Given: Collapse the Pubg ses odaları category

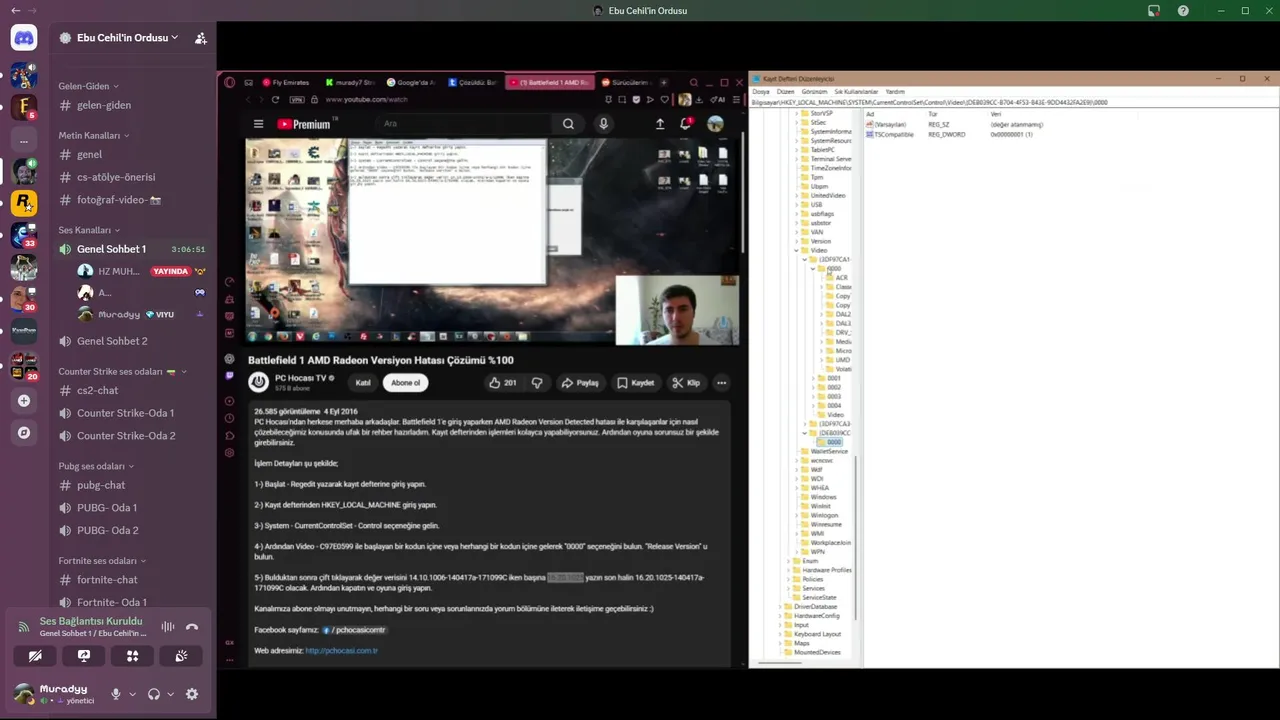Looking at the screenshot, I should tap(96, 466).
